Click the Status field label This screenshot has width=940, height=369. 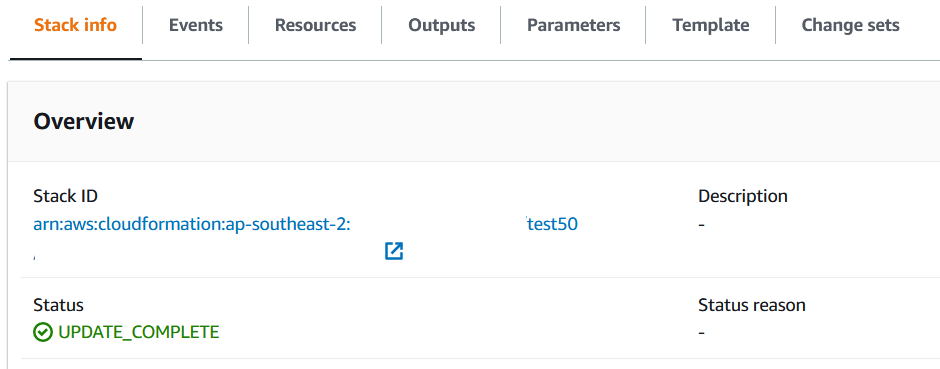pyautogui.click(x=58, y=305)
